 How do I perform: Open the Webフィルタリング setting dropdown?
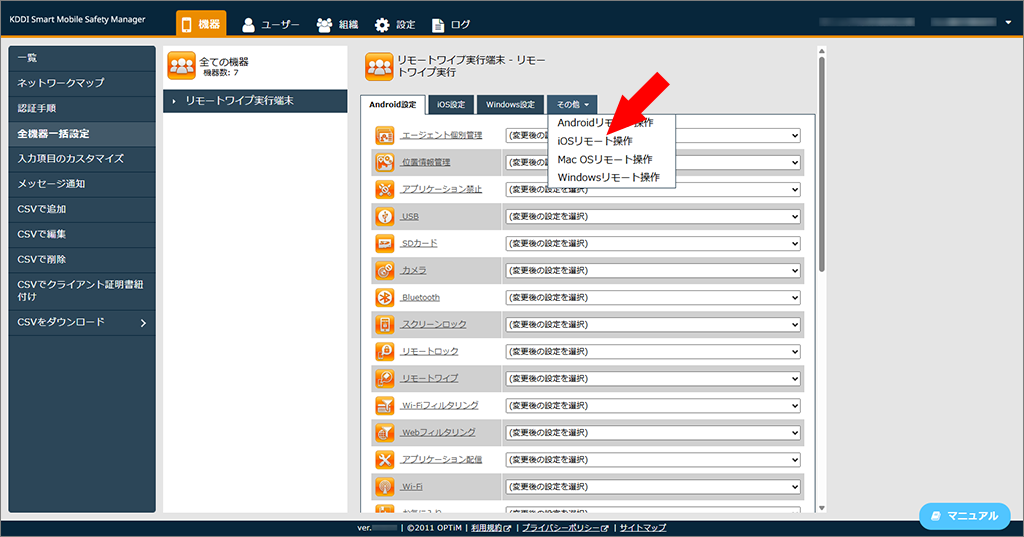[x=653, y=432]
